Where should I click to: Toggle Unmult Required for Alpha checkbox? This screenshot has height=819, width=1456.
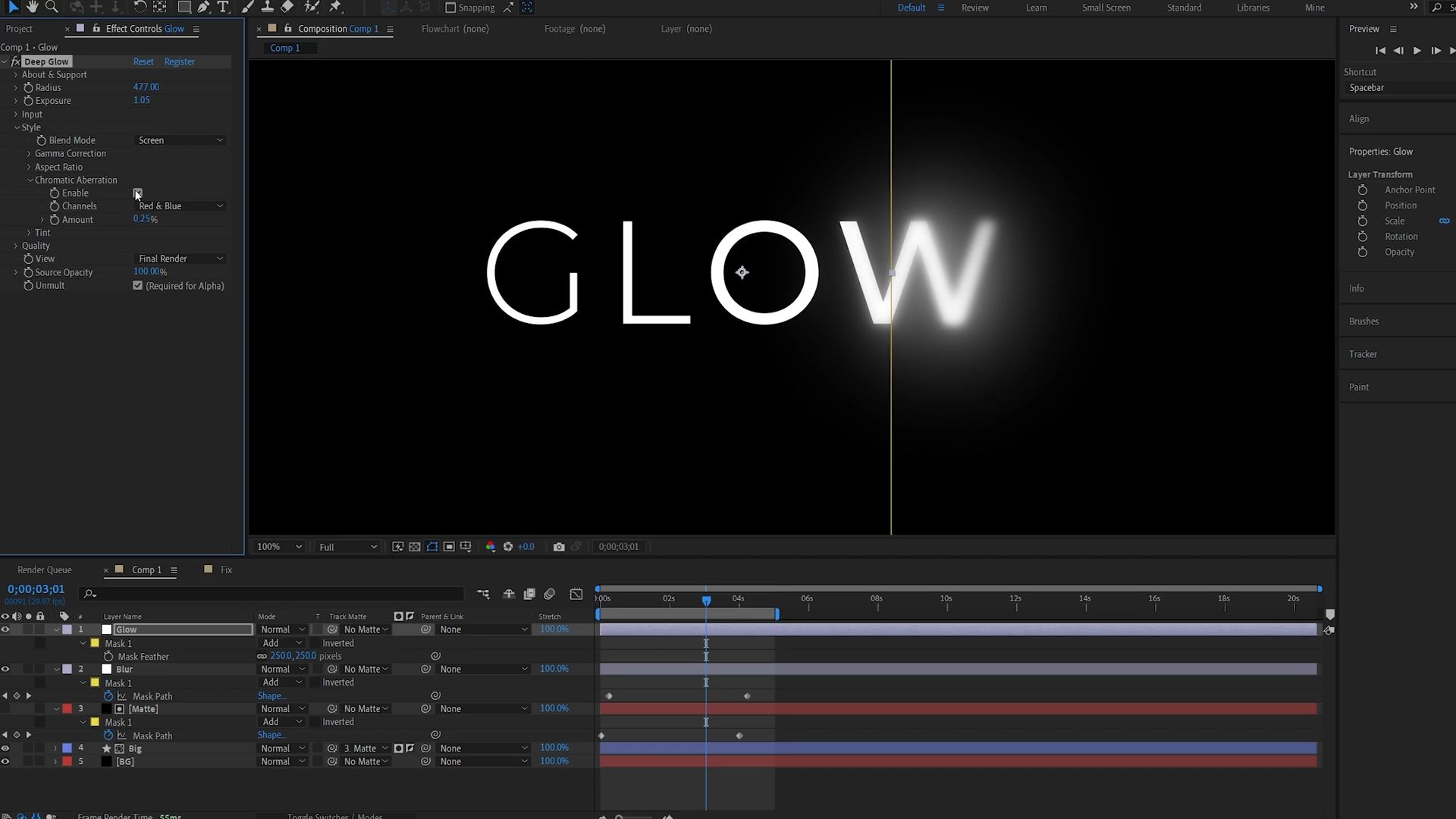pos(137,286)
